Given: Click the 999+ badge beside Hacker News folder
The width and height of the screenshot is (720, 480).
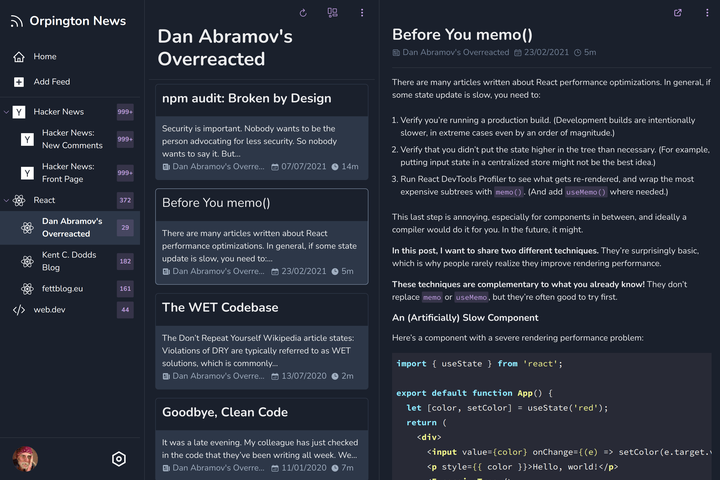Looking at the screenshot, I should pos(125,112).
